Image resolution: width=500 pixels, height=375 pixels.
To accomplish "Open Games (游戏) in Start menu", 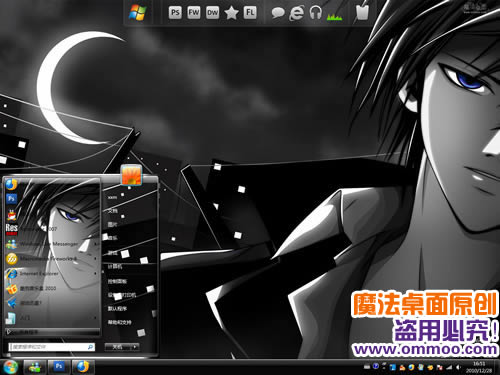I will click(x=112, y=253).
